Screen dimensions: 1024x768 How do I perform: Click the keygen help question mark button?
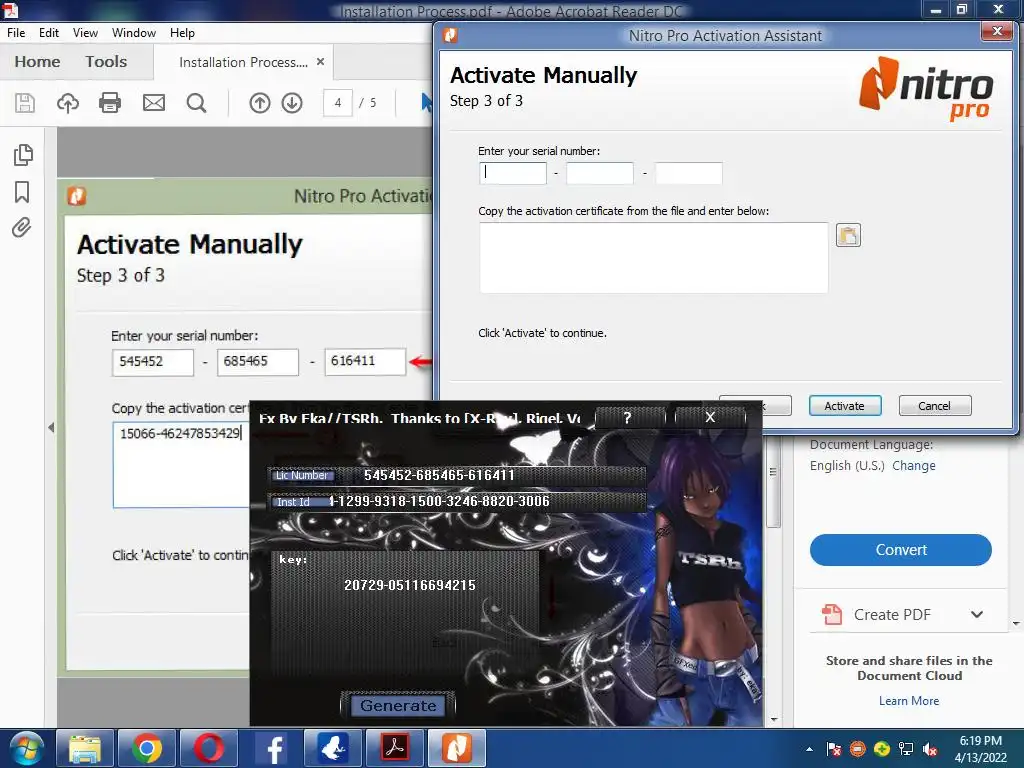click(627, 417)
